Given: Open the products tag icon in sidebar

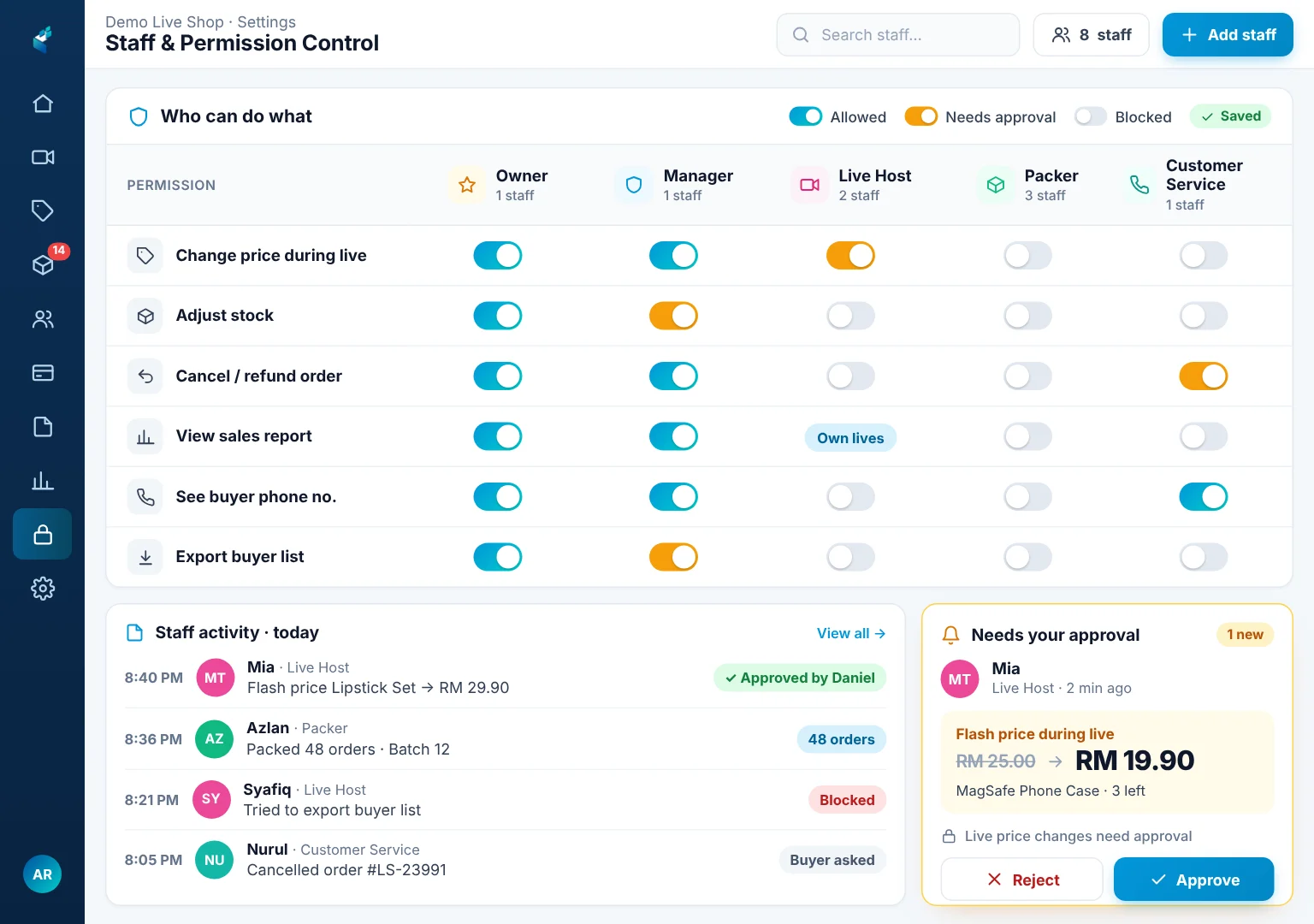Looking at the screenshot, I should click(x=43, y=210).
